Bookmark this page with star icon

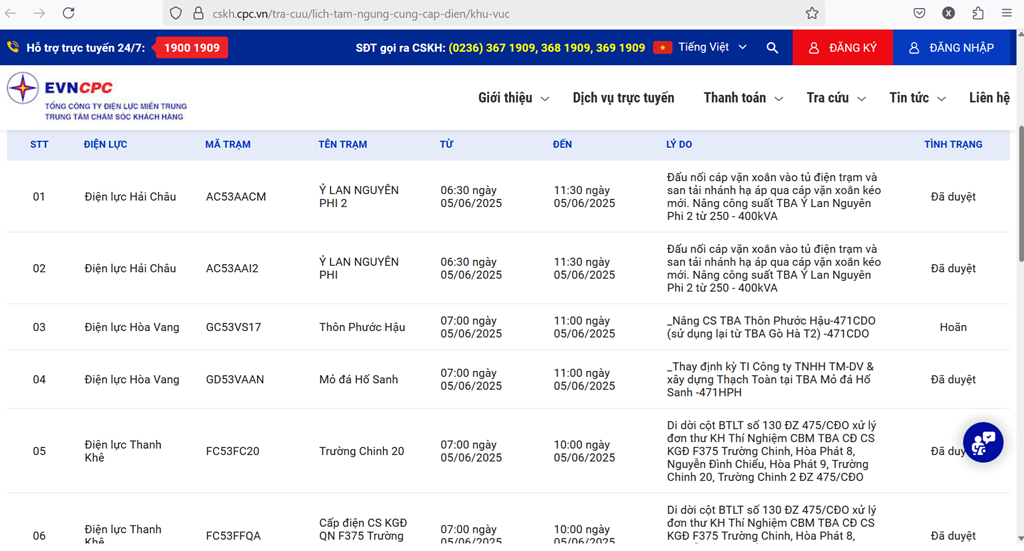(812, 13)
